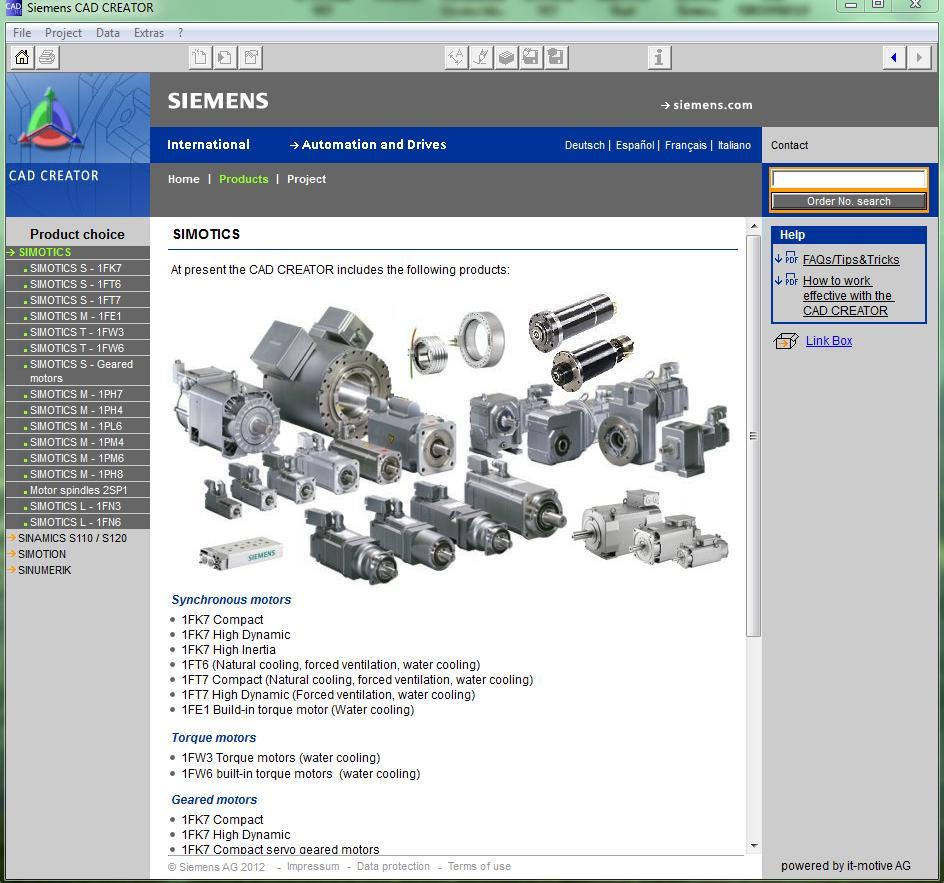Image resolution: width=944 pixels, height=883 pixels.
Task: Select SIMOTICS M - 1PH4
Action: click(78, 410)
